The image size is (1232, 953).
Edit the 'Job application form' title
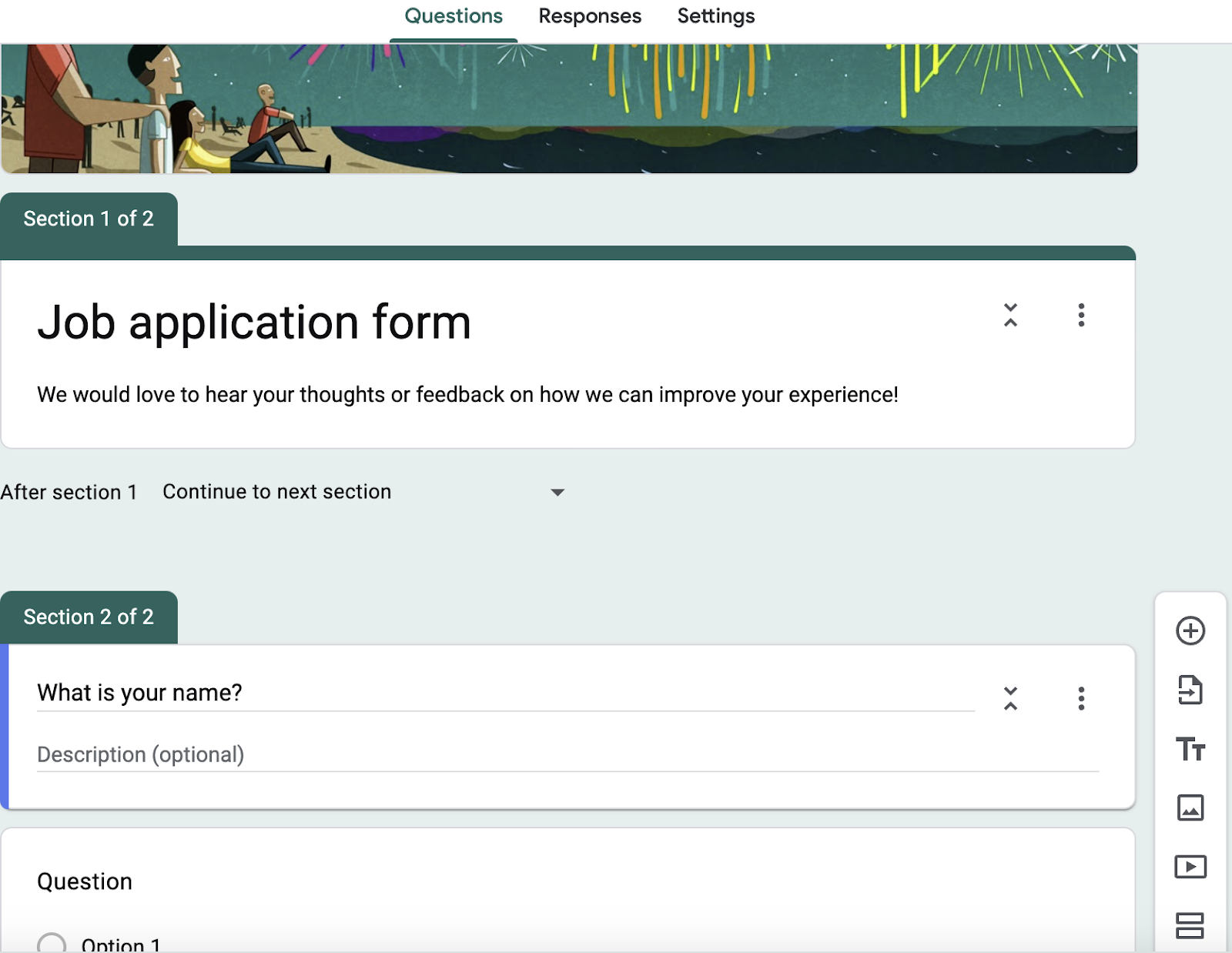click(x=254, y=322)
